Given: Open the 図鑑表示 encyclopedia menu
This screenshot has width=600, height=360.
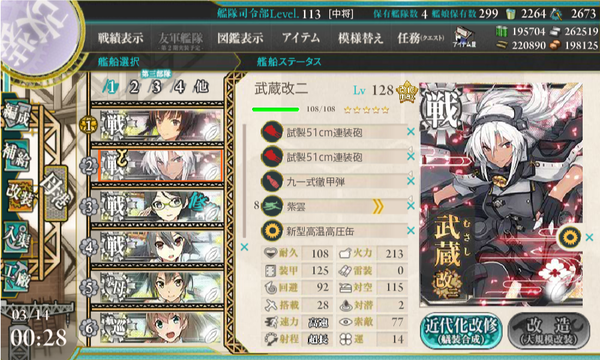Looking at the screenshot, I should coord(240,38).
